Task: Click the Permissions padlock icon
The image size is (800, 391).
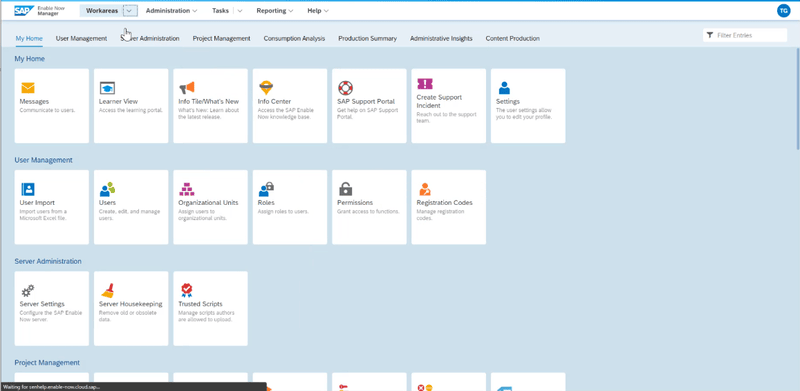Action: [x=345, y=189]
